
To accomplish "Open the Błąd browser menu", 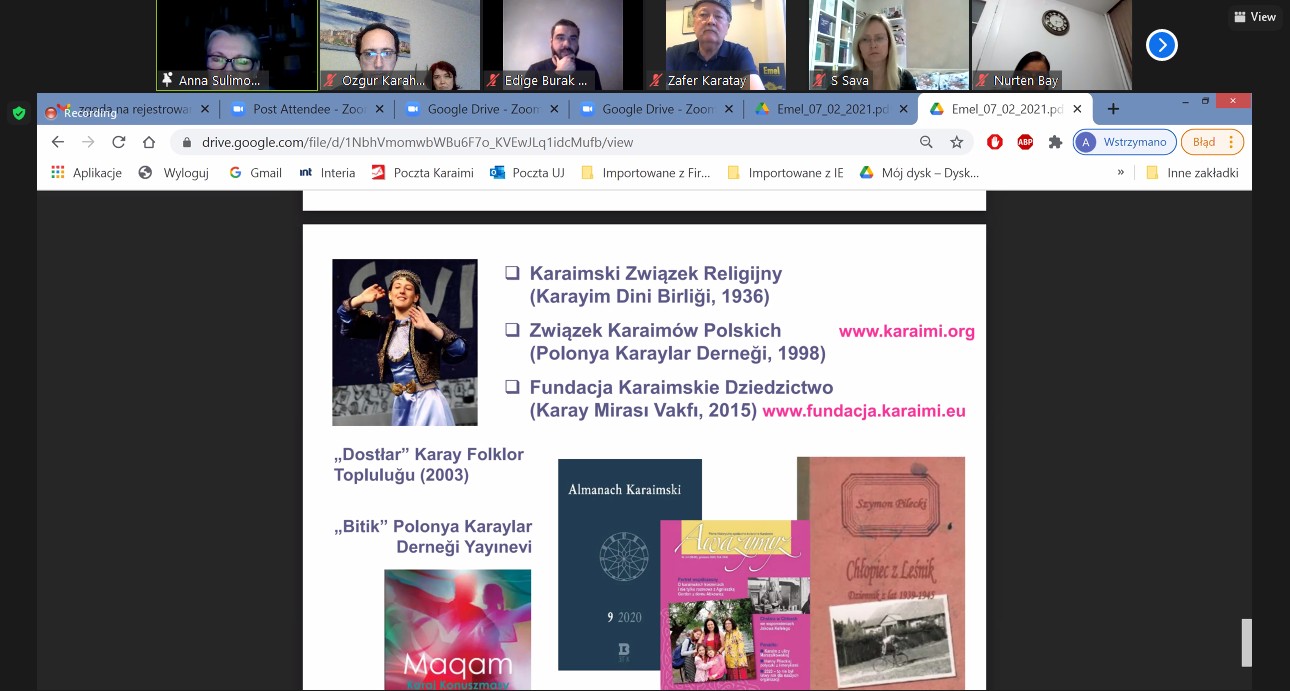I will coord(1212,142).
